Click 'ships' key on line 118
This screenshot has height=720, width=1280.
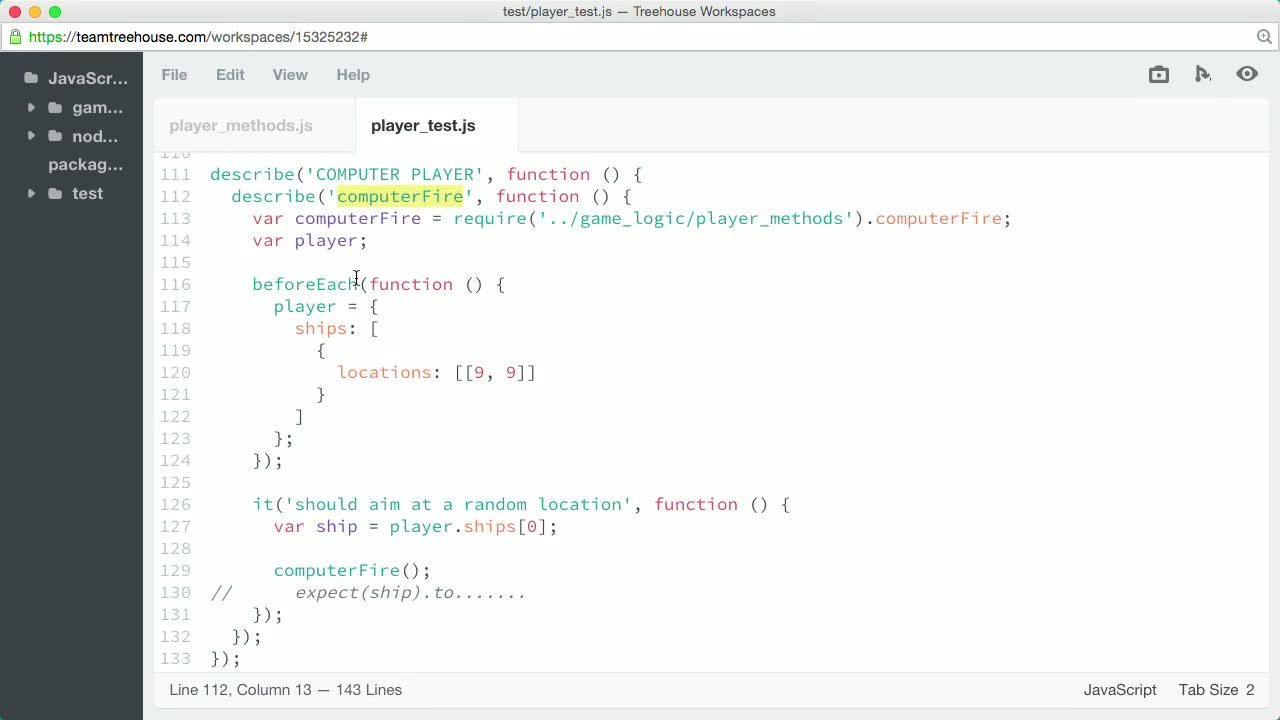320,329
